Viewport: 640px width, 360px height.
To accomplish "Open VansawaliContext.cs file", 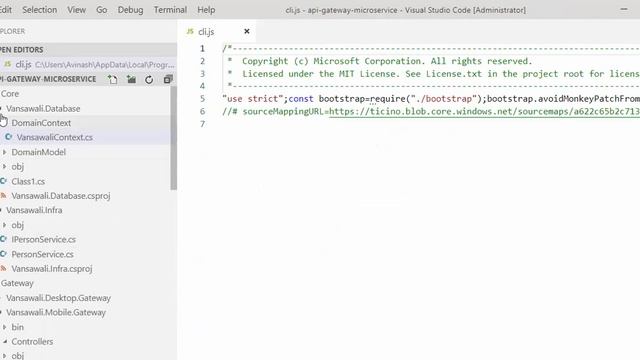I will (x=55, y=138).
